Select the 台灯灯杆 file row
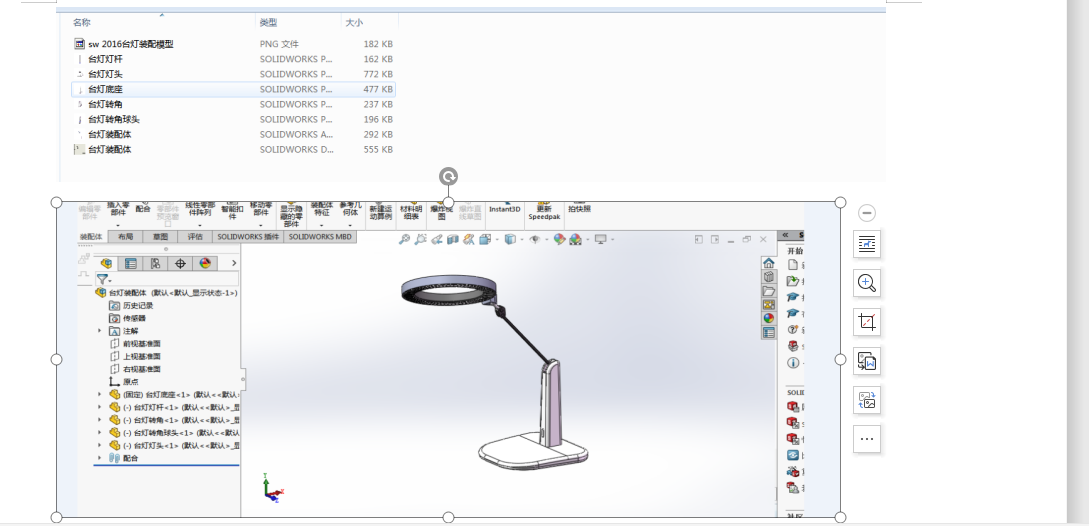The image size is (1089, 526). click(233, 59)
